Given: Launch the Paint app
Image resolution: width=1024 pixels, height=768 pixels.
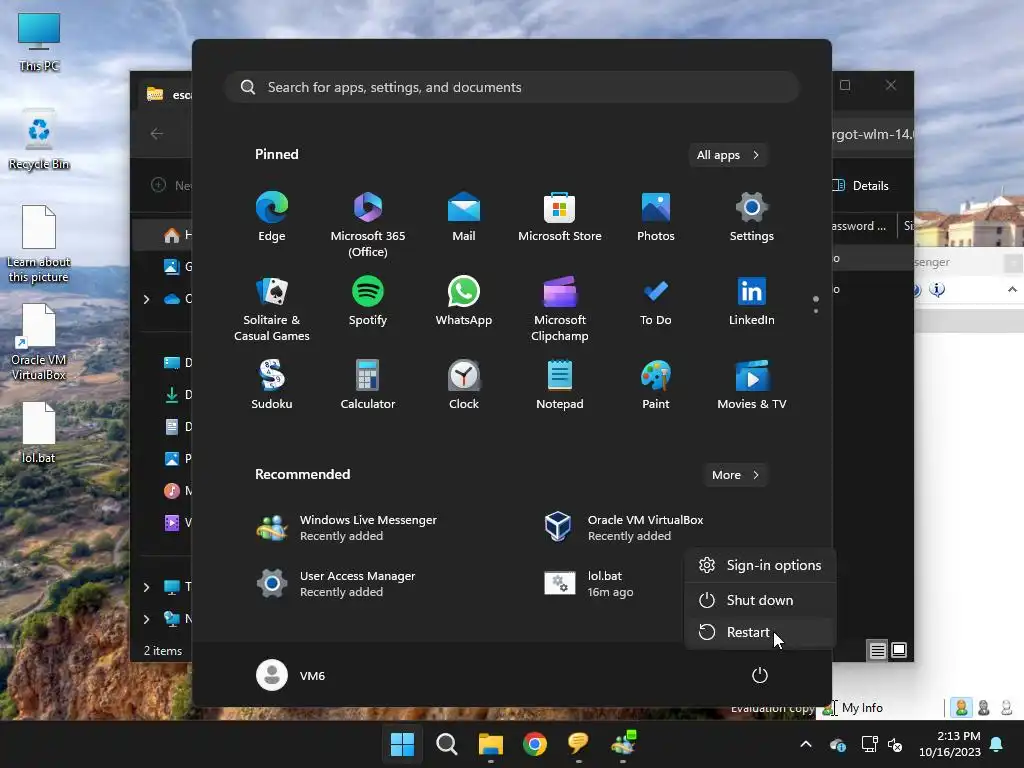Looking at the screenshot, I should pyautogui.click(x=656, y=385).
